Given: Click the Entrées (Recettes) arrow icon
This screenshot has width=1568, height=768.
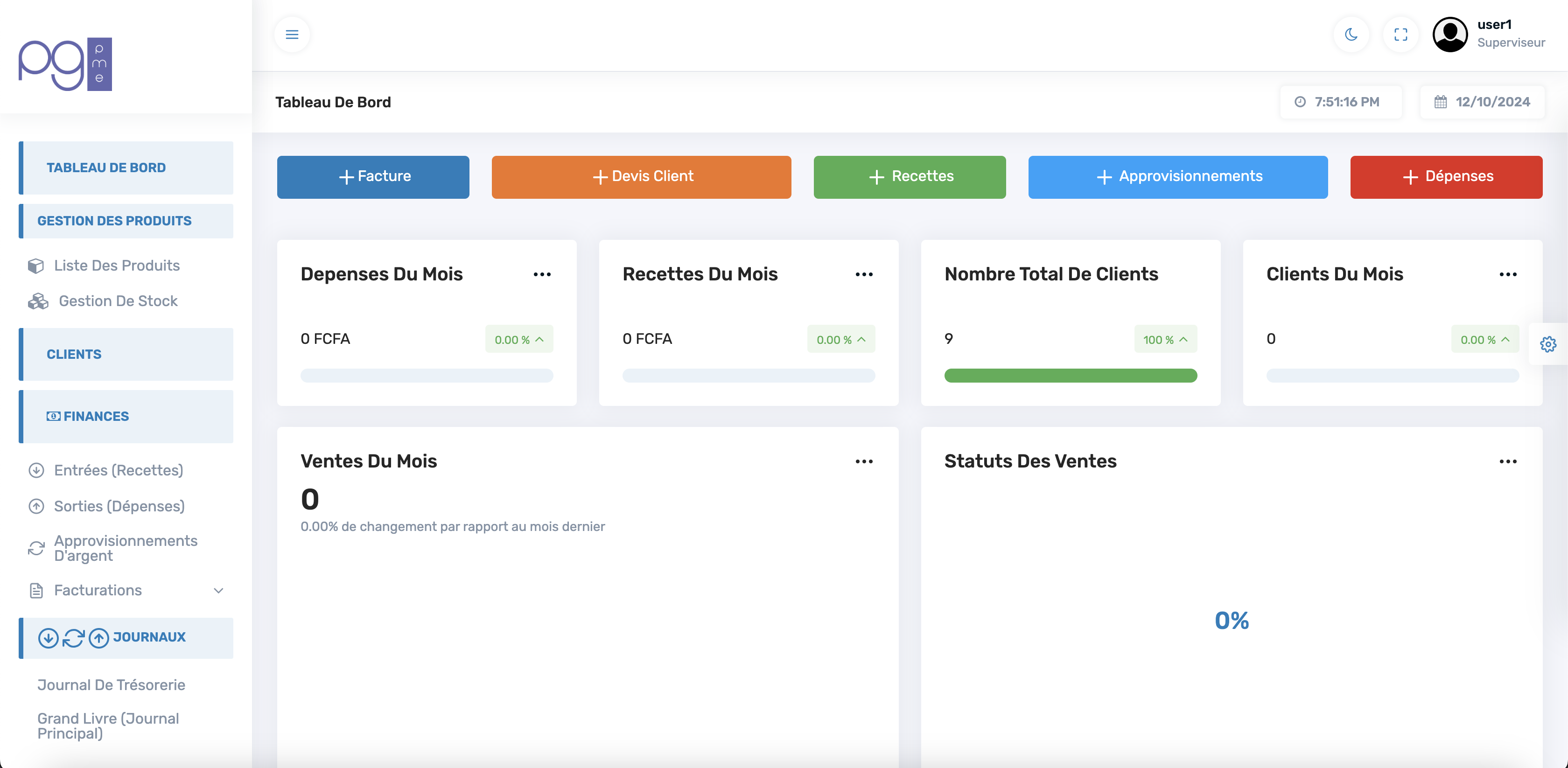Looking at the screenshot, I should click(36, 470).
